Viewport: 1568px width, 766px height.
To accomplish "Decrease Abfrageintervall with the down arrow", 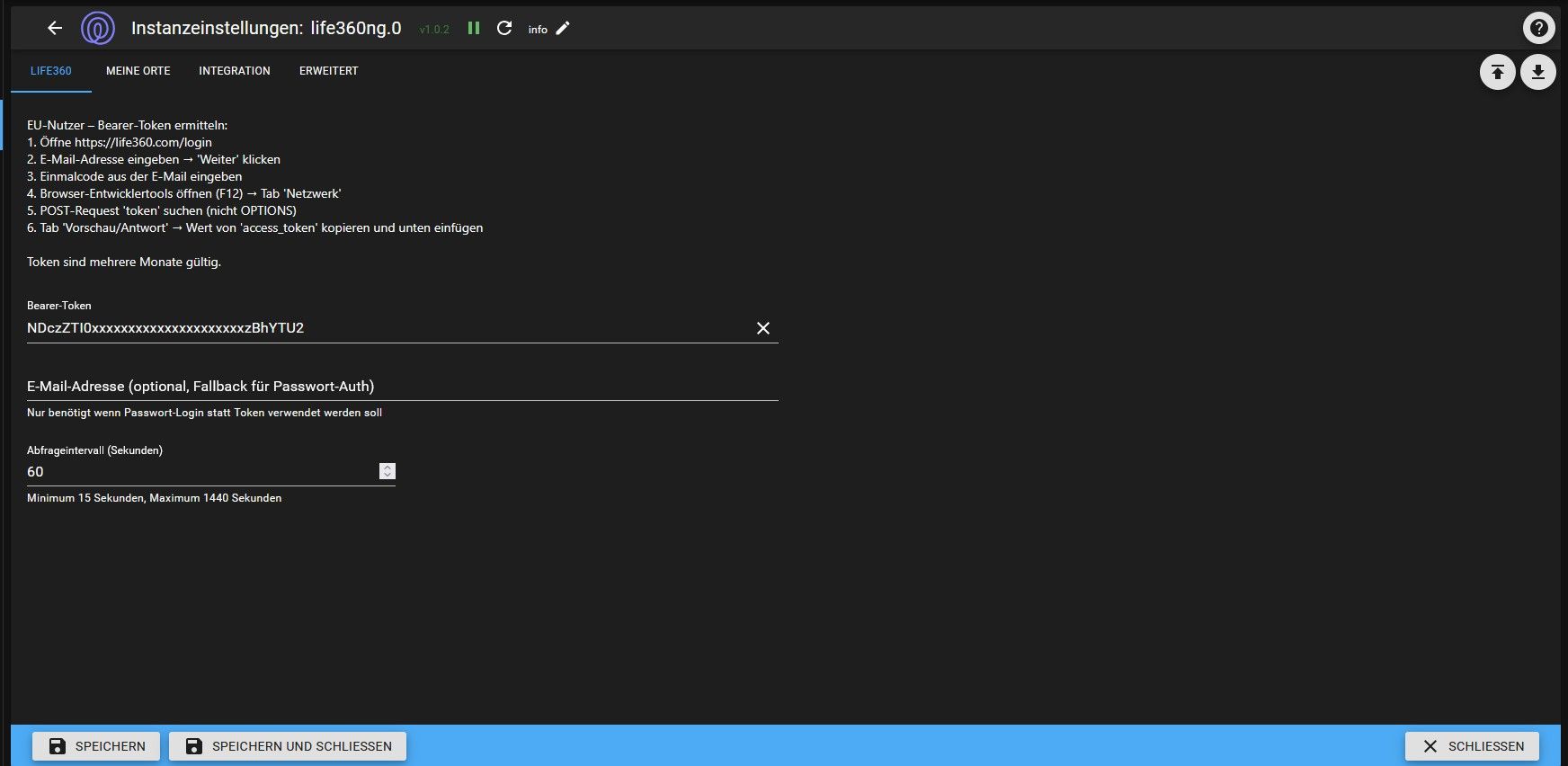I will click(x=388, y=476).
